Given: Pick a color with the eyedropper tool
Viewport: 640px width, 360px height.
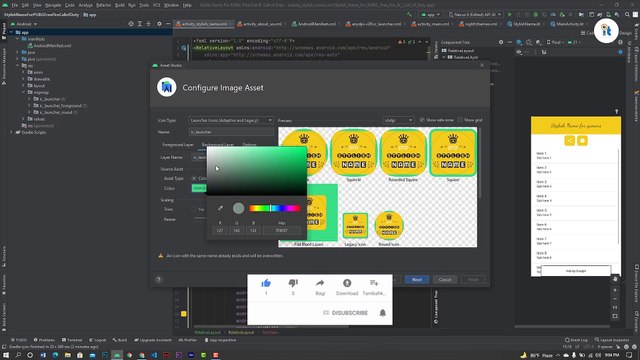Looking at the screenshot, I should 220,208.
